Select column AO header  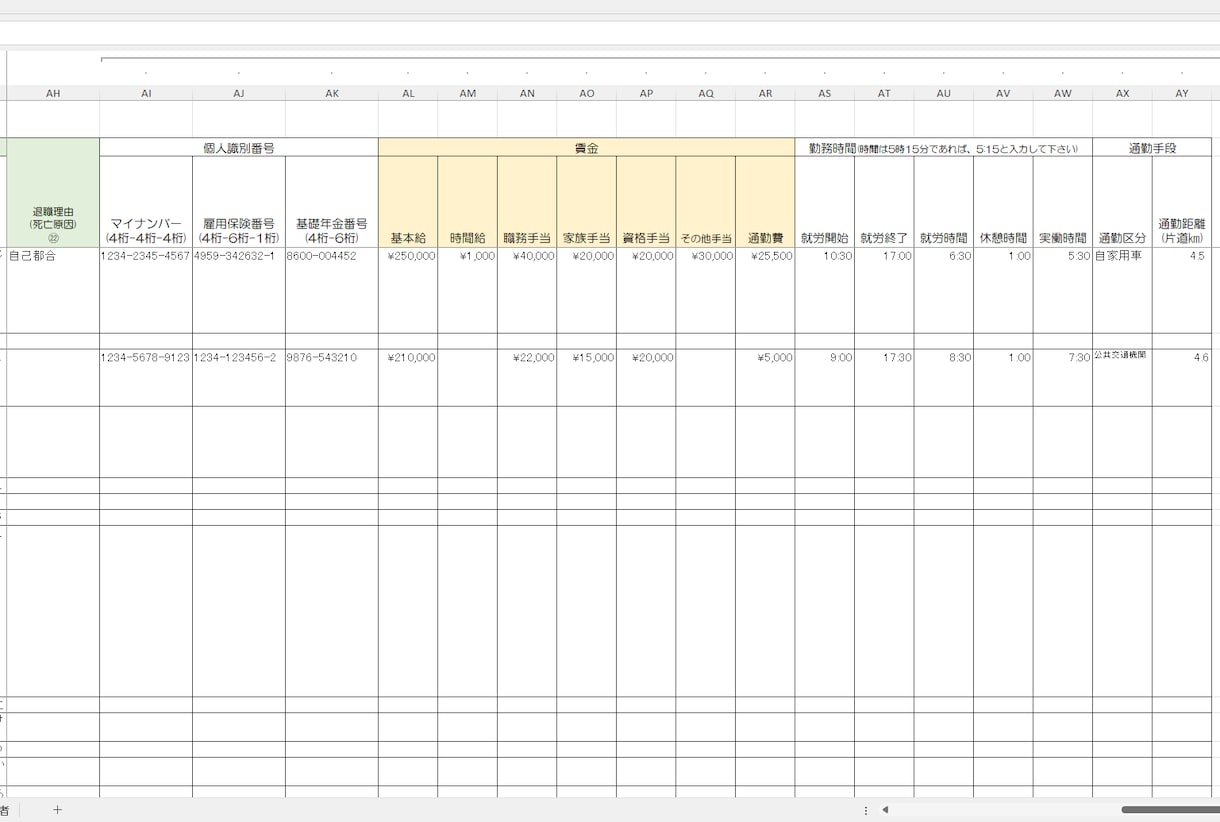click(587, 93)
